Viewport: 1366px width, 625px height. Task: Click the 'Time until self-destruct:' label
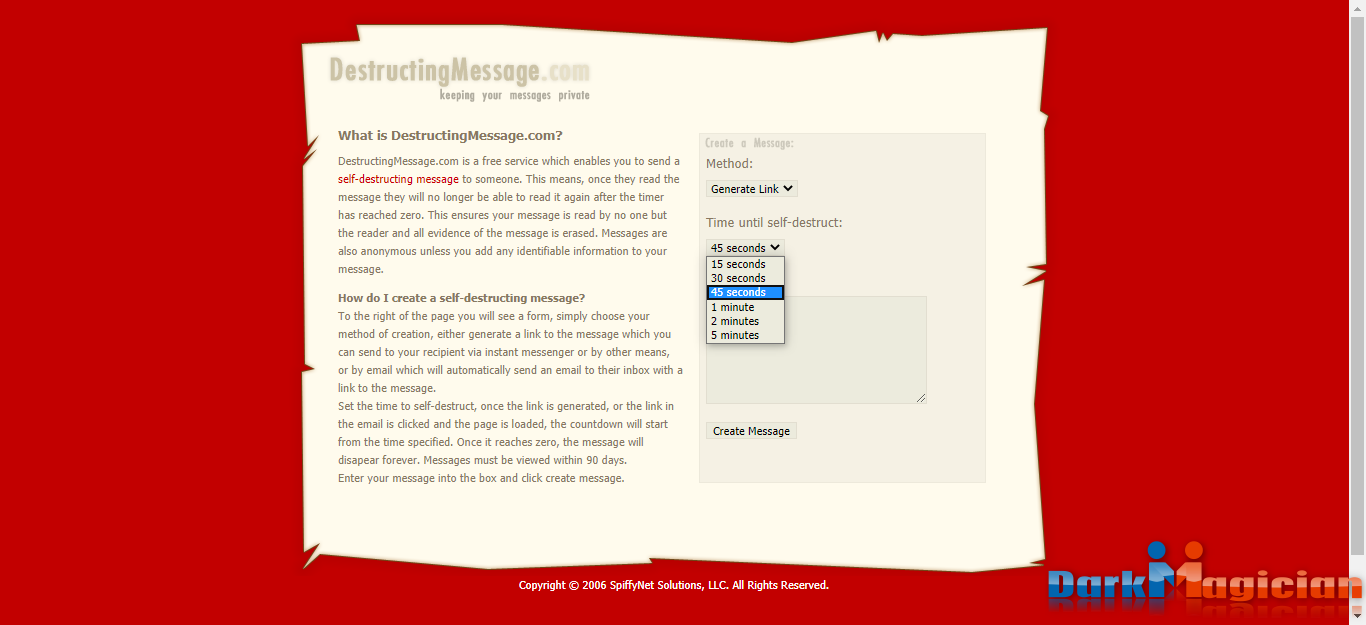(x=774, y=222)
